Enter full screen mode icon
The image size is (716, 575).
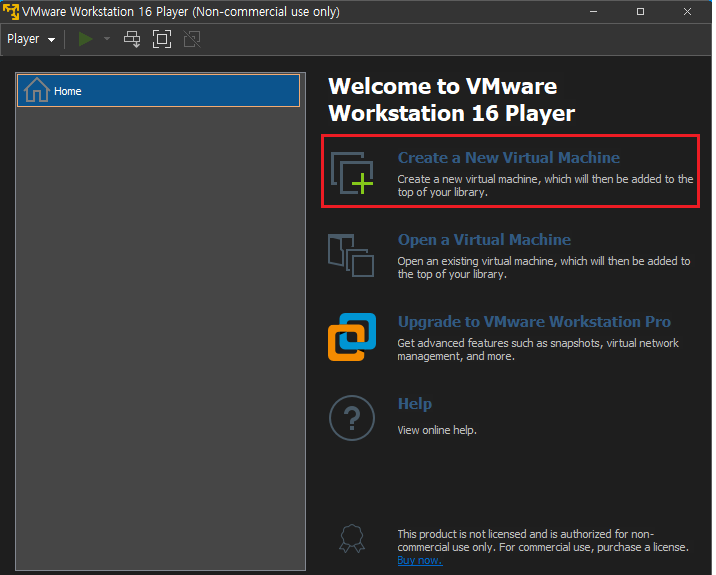(x=162, y=39)
